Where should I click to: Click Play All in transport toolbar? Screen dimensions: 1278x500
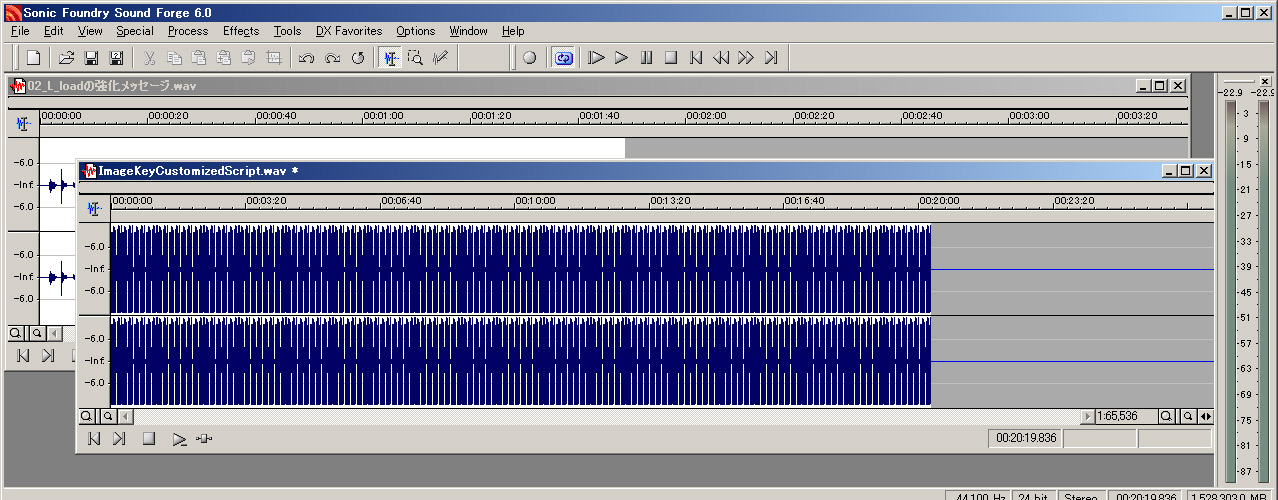pos(597,58)
